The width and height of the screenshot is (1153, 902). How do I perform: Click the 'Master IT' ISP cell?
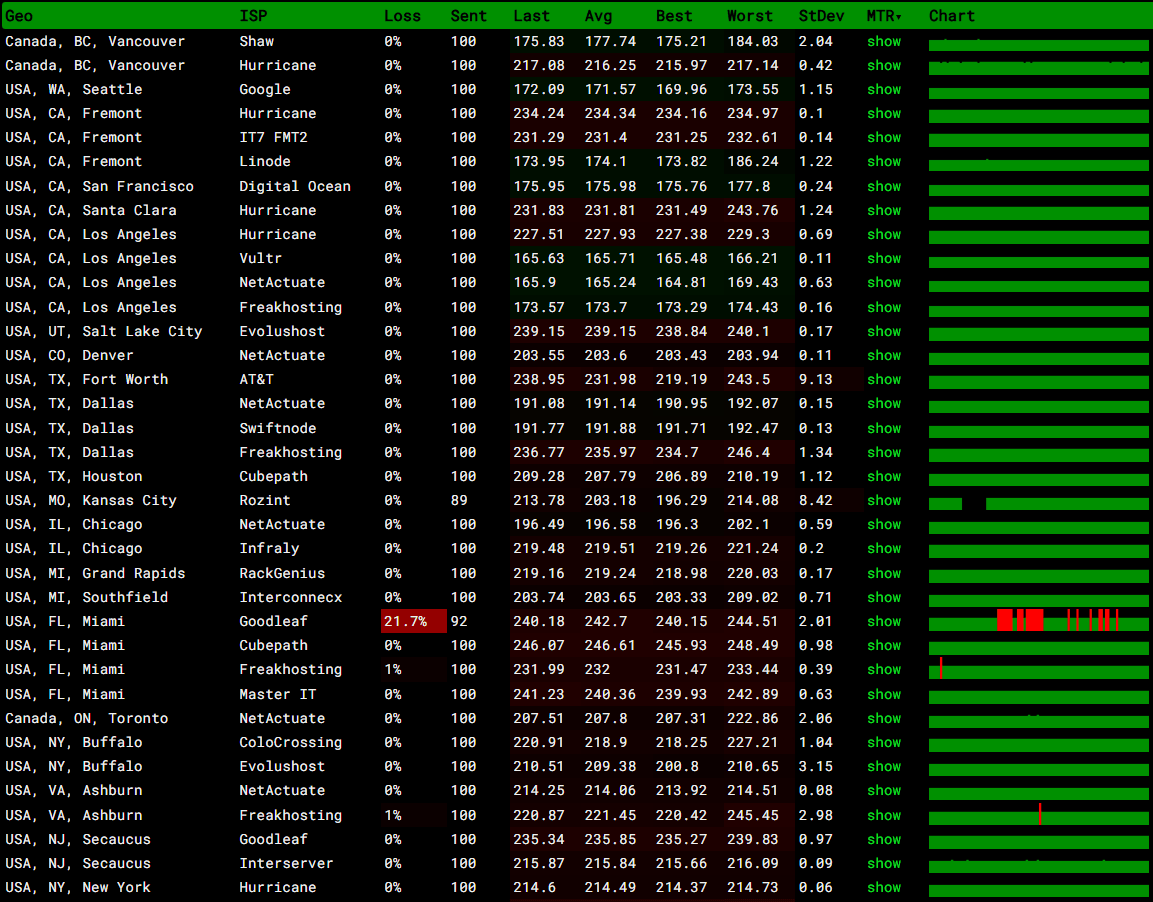tap(278, 695)
